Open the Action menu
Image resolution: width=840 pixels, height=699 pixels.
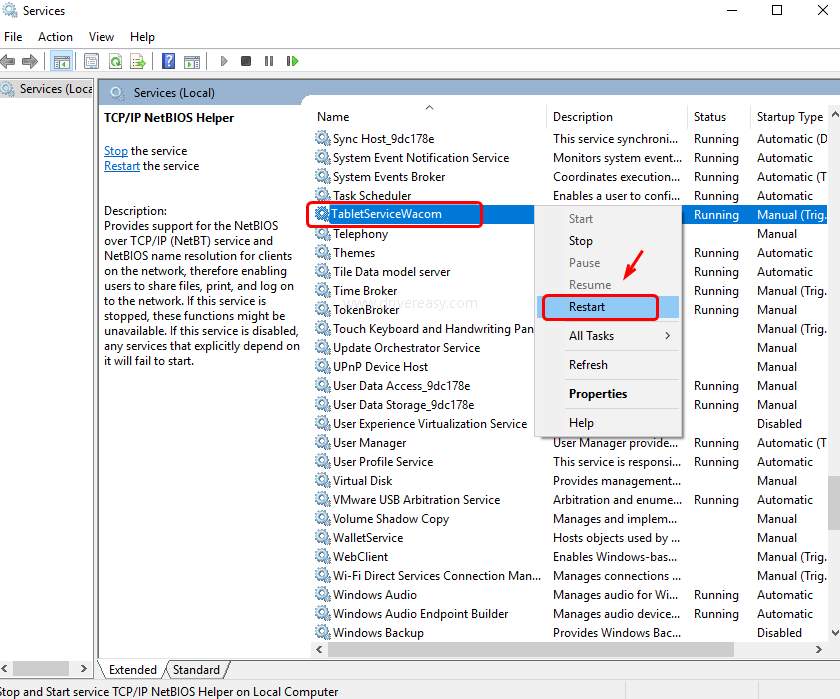coord(55,37)
